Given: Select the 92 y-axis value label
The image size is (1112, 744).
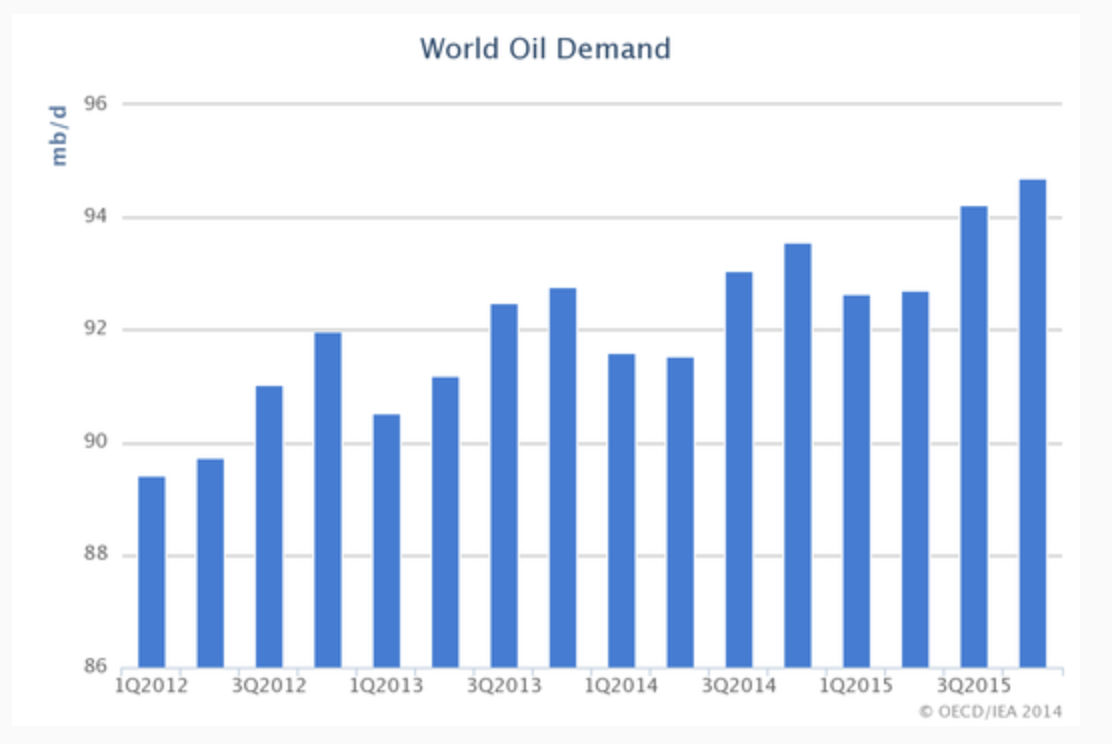Looking at the screenshot, I should point(95,328).
